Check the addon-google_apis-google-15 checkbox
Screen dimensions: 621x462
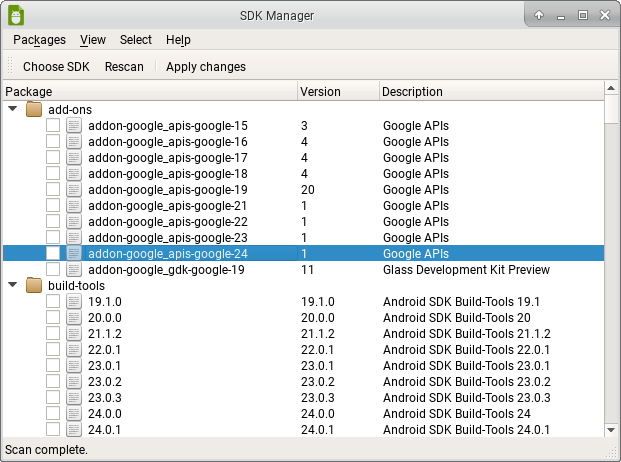(x=53, y=125)
